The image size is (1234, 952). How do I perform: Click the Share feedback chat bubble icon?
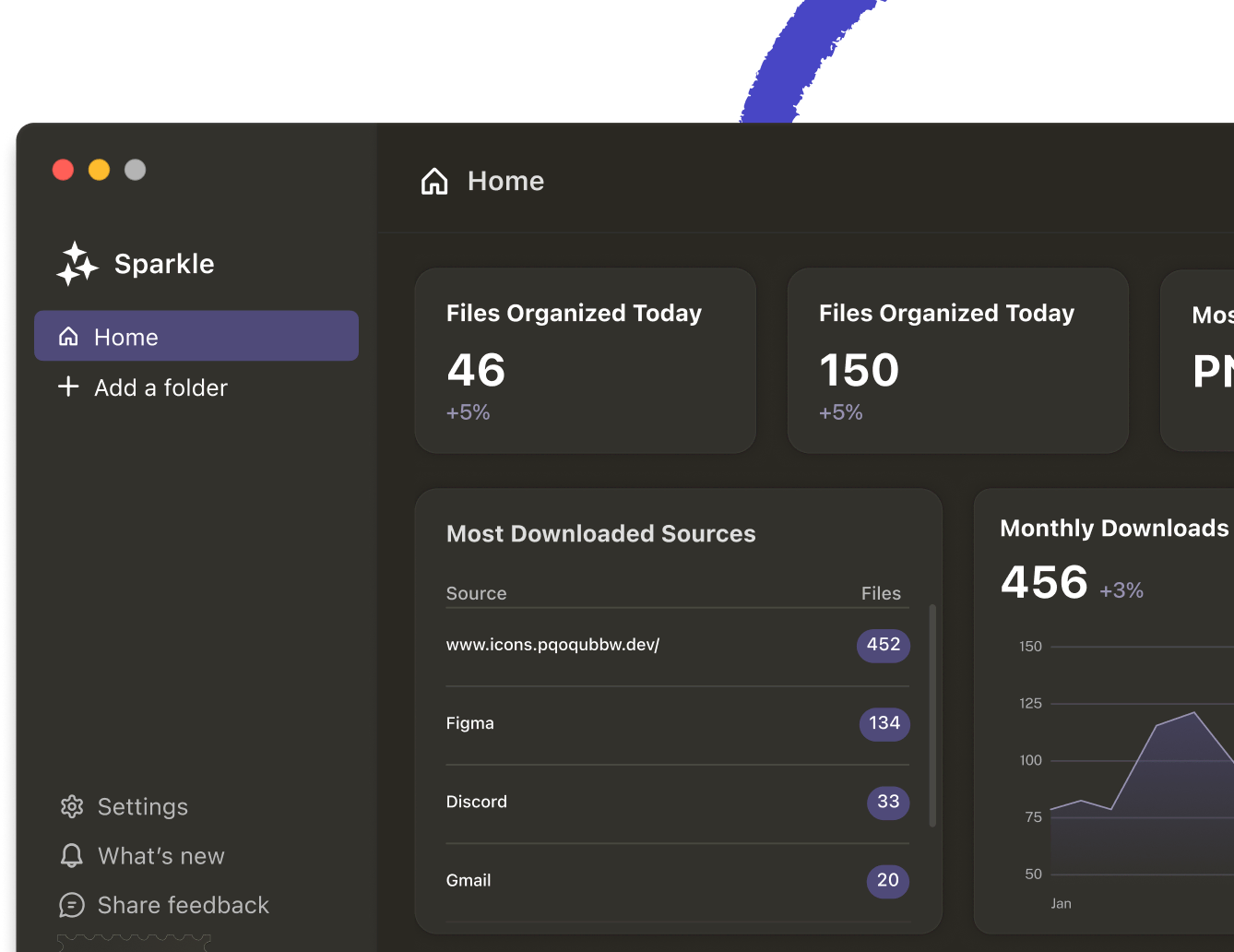[x=72, y=905]
